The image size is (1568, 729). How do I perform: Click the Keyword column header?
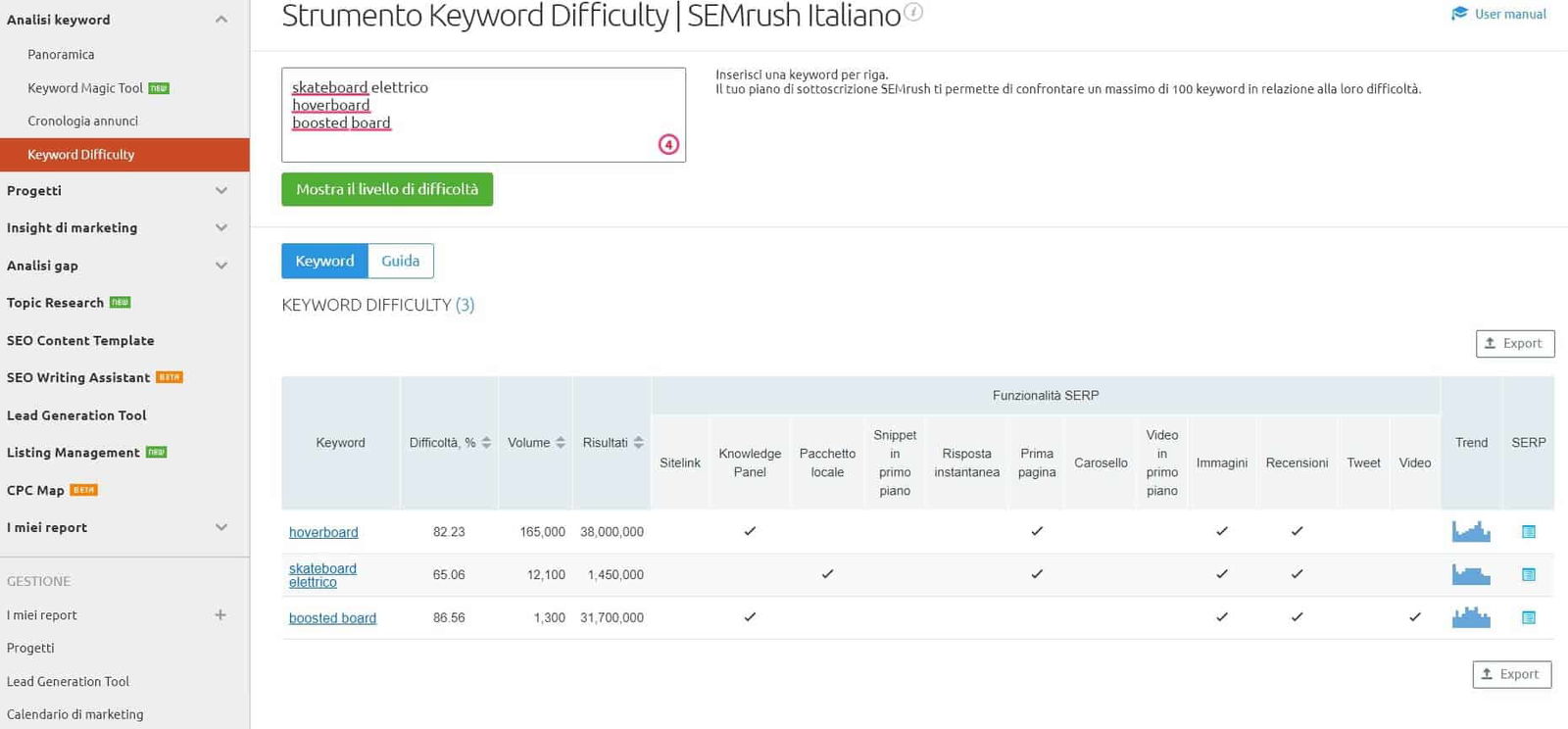pos(340,443)
